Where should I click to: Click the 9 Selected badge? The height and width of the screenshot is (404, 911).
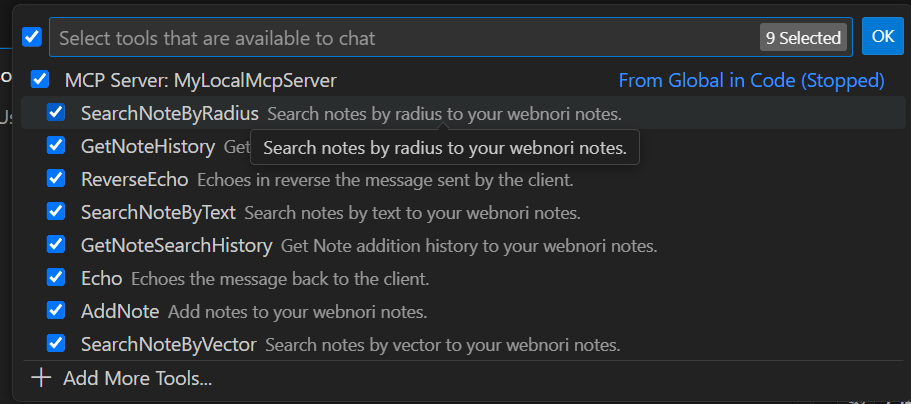[803, 38]
